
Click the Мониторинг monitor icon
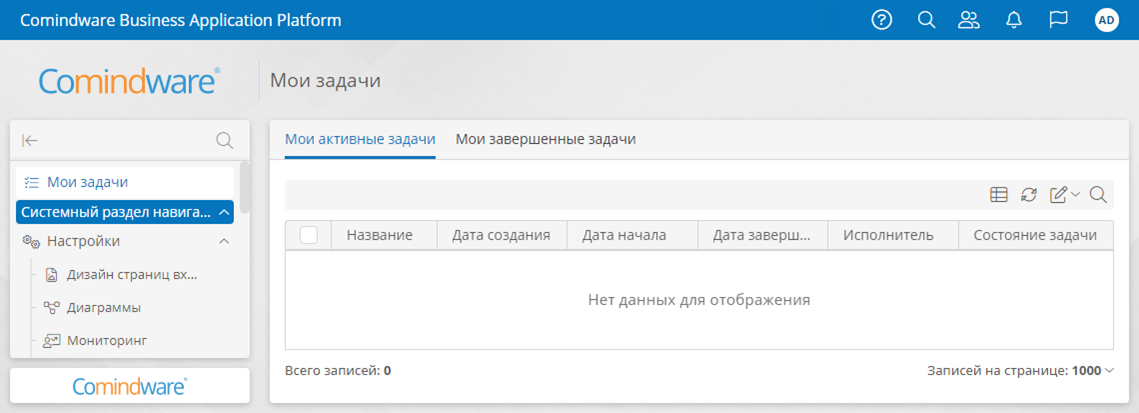pos(52,340)
